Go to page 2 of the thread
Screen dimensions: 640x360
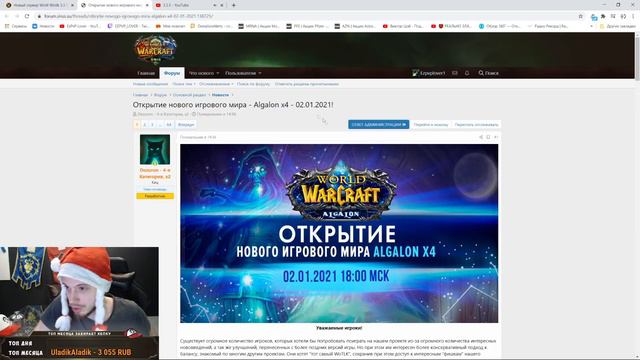[x=144, y=124]
